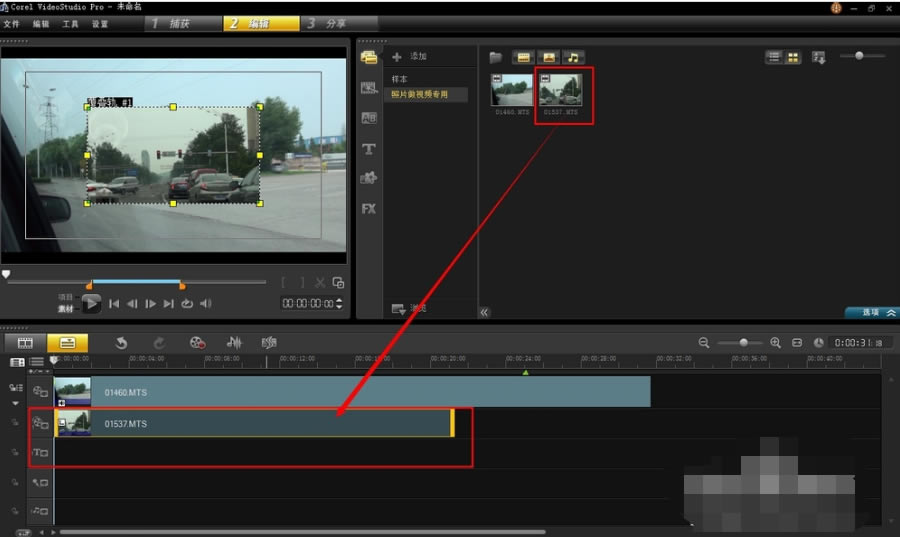This screenshot has height=537, width=900.
Task: Open the Media library icon
Action: [x=368, y=57]
